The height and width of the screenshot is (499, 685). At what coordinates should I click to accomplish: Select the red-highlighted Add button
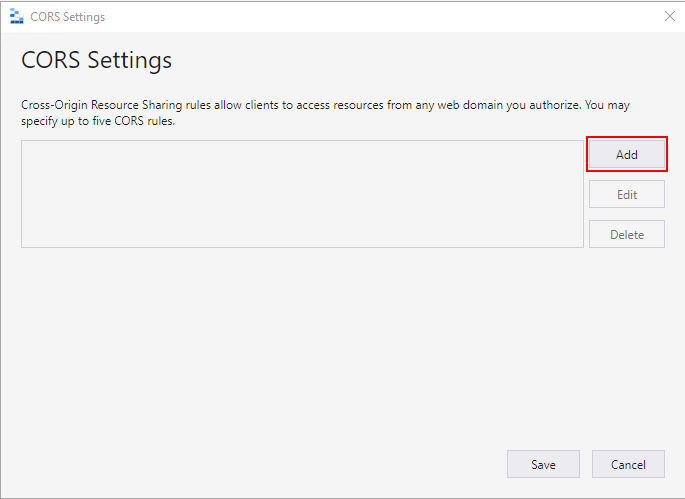click(x=626, y=154)
